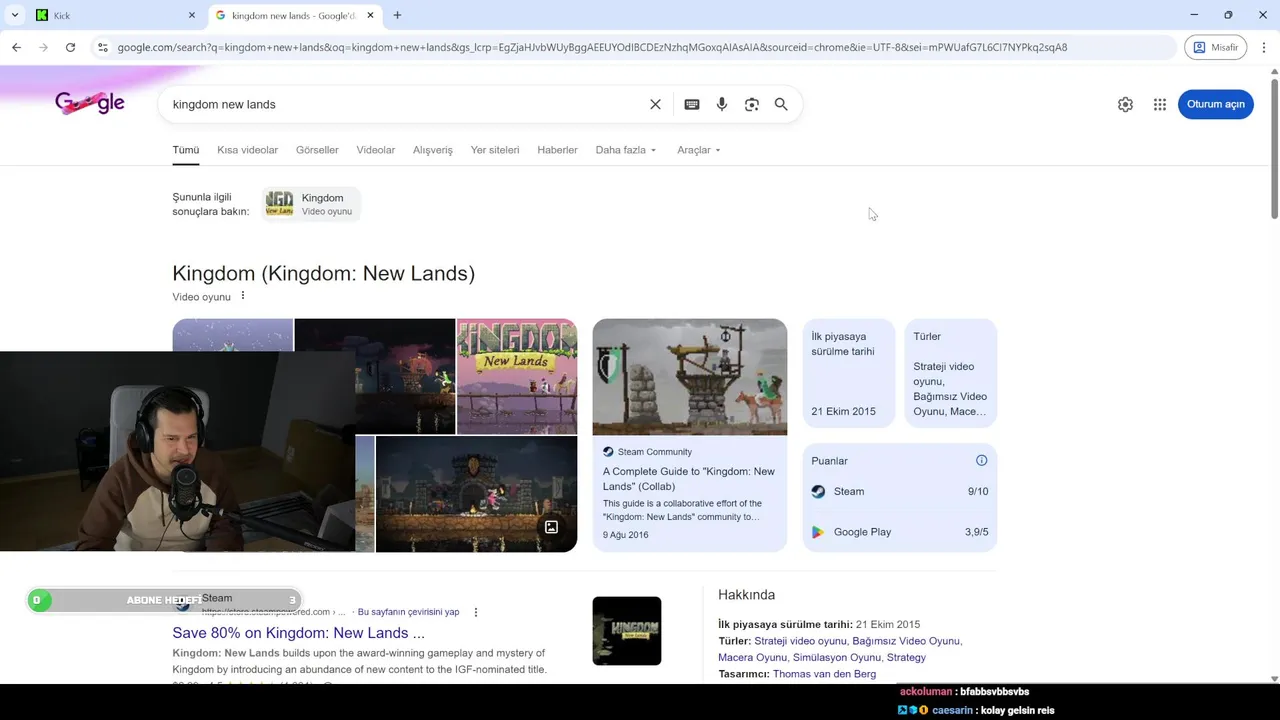Switch to Videolar tab
The height and width of the screenshot is (720, 1280).
376,150
